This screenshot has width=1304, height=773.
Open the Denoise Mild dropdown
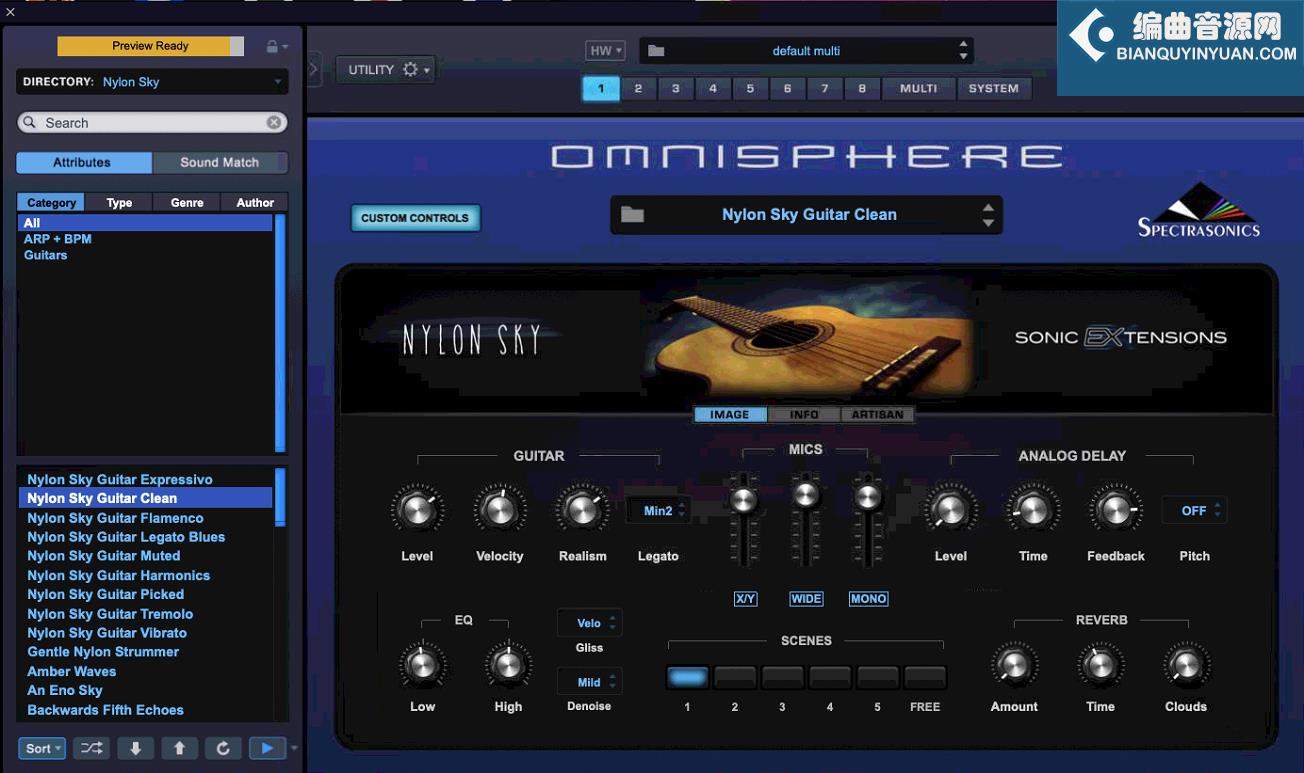tap(589, 683)
